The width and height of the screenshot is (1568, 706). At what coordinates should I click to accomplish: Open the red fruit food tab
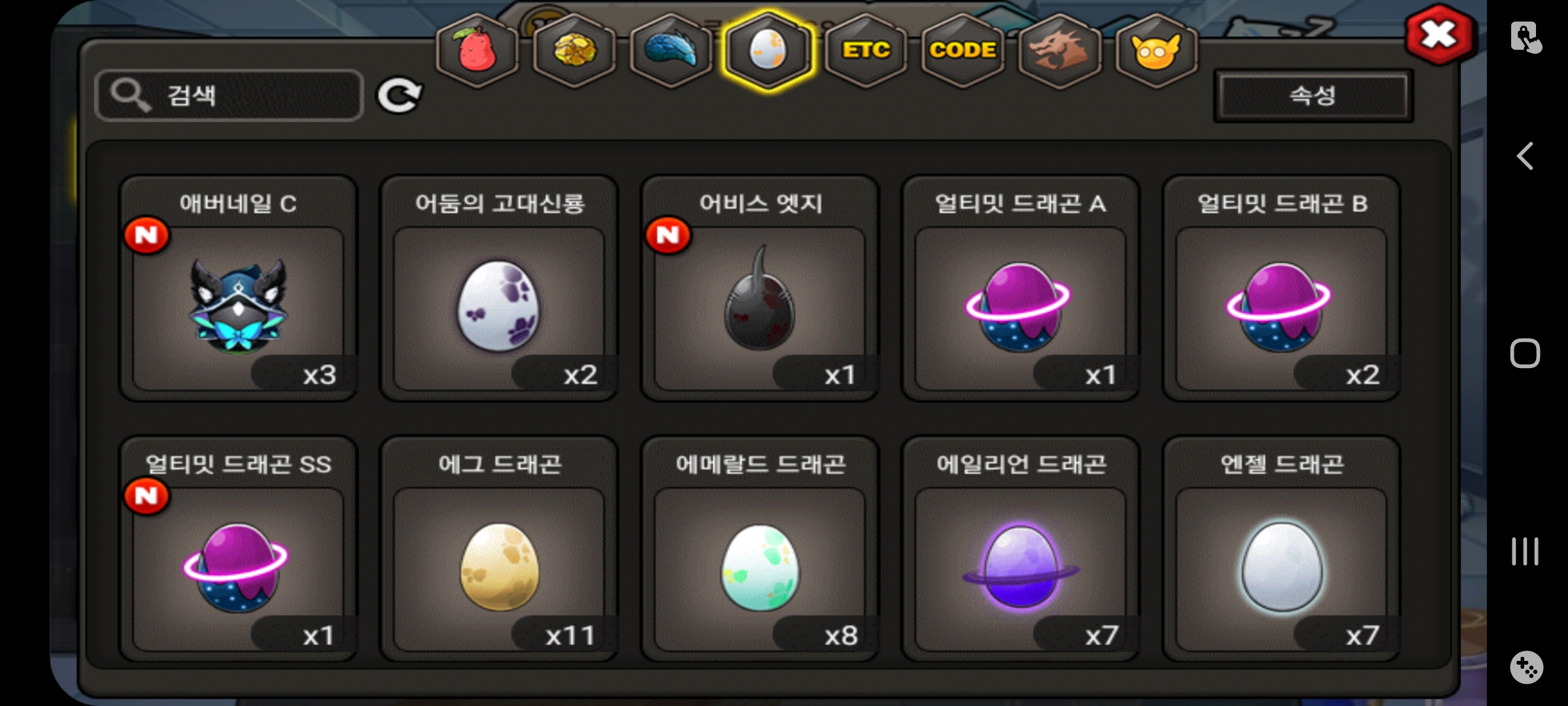click(x=478, y=50)
